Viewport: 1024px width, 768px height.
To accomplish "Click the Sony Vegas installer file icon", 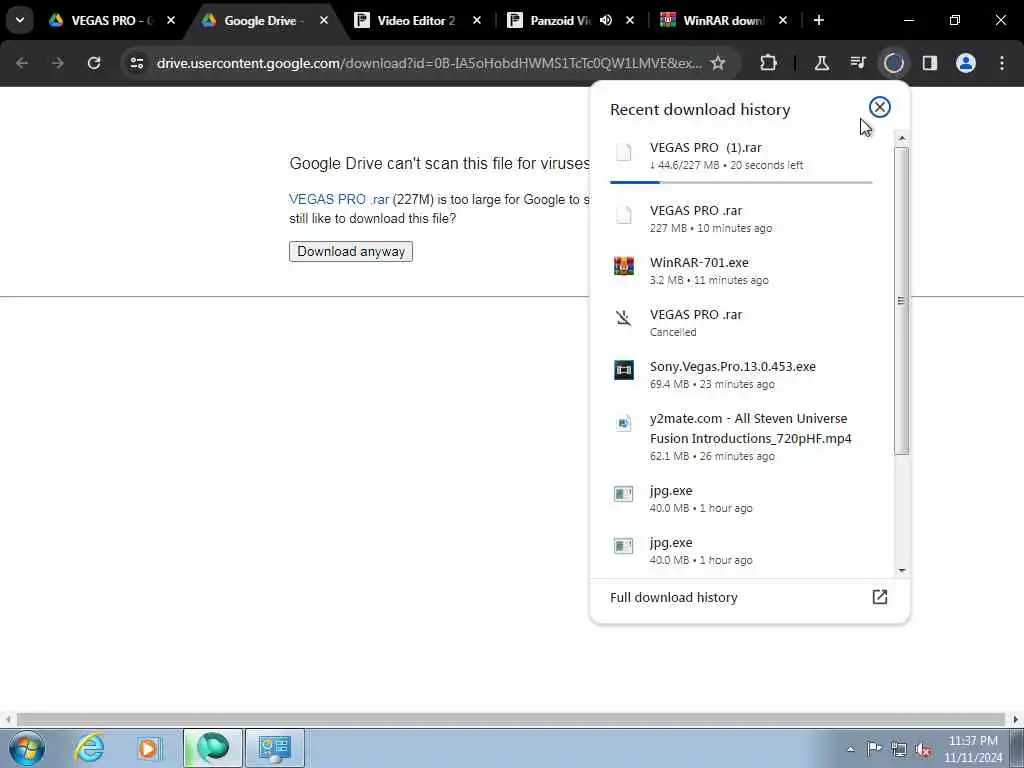I will [624, 370].
